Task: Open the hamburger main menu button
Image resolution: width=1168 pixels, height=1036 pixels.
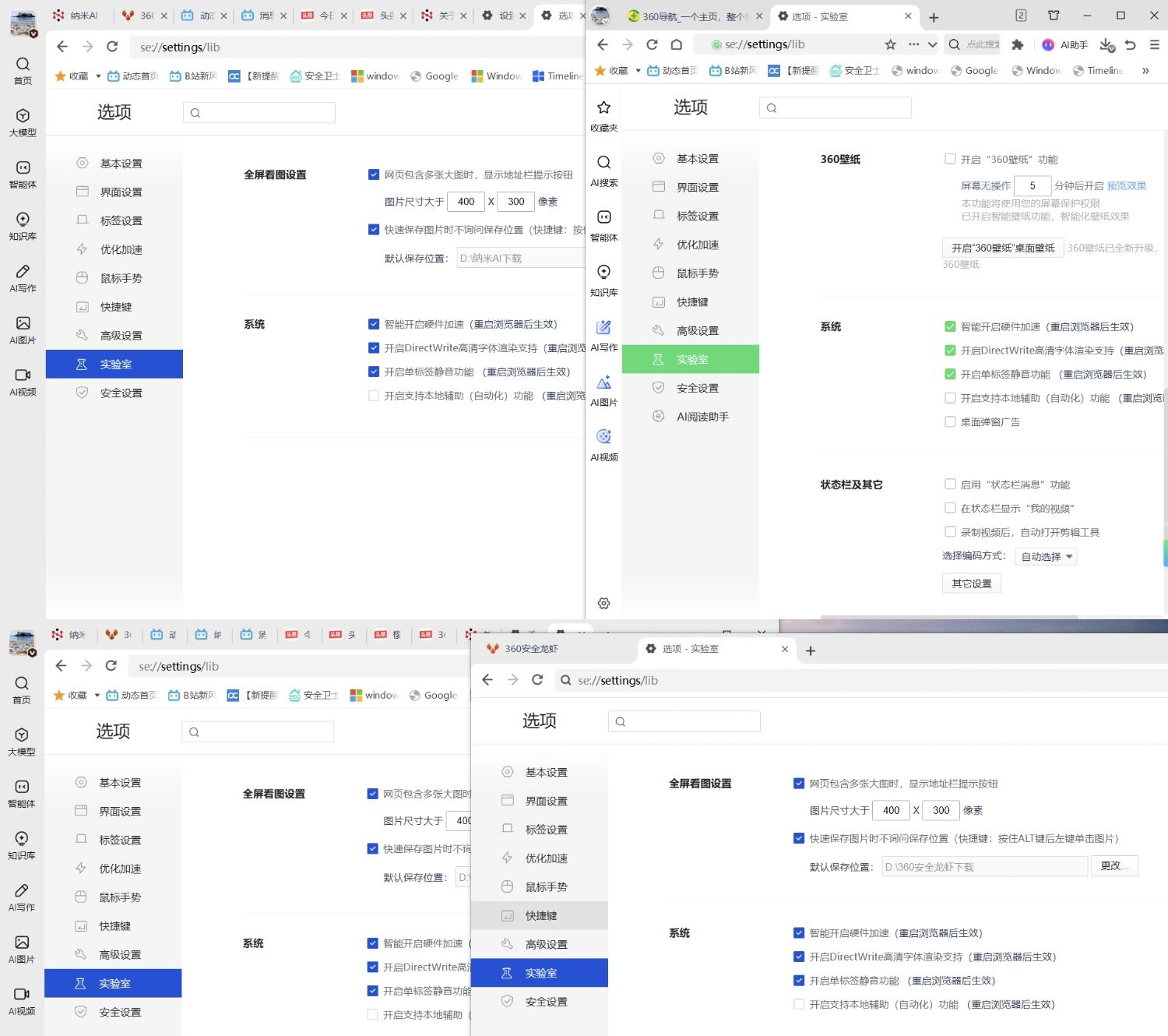Action: pos(1154,44)
